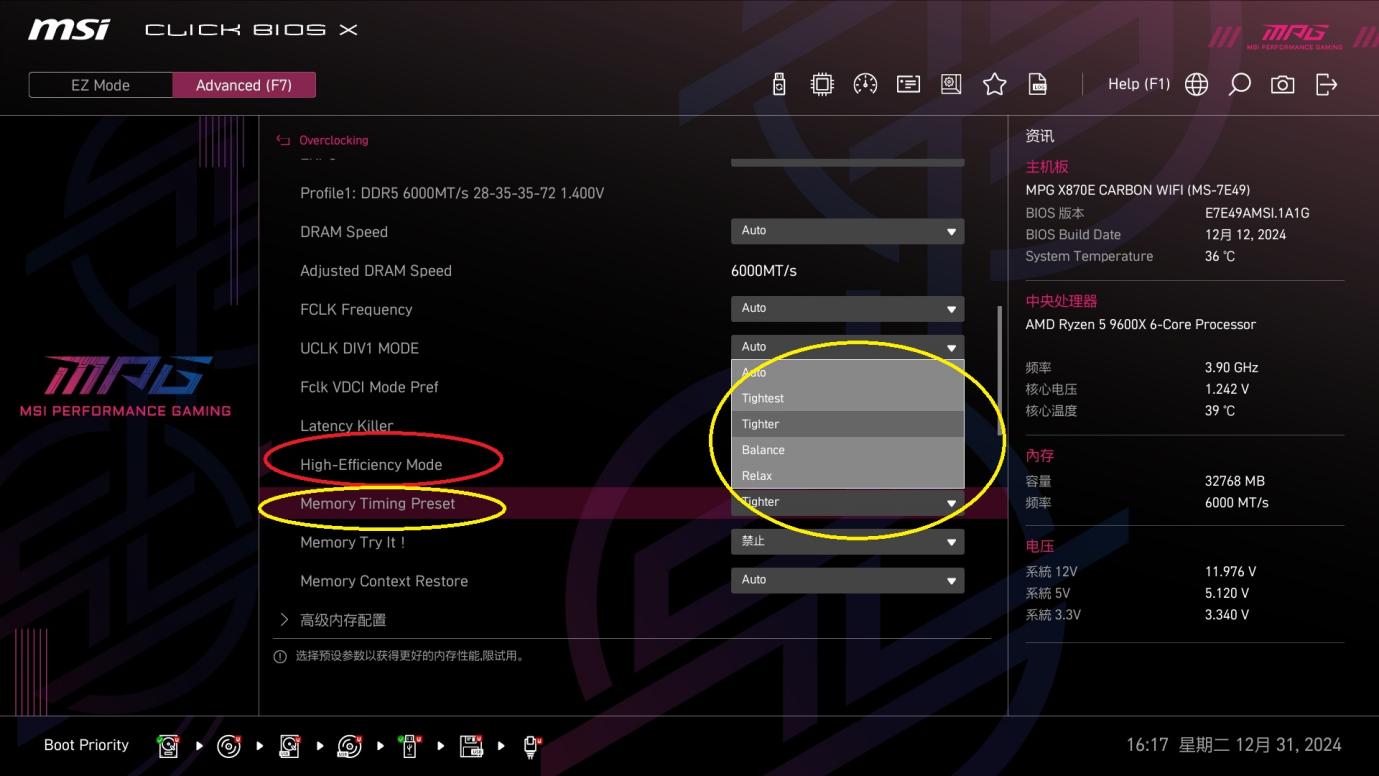Click BIOS version E7E49AMSI.1A1G

1257,213
